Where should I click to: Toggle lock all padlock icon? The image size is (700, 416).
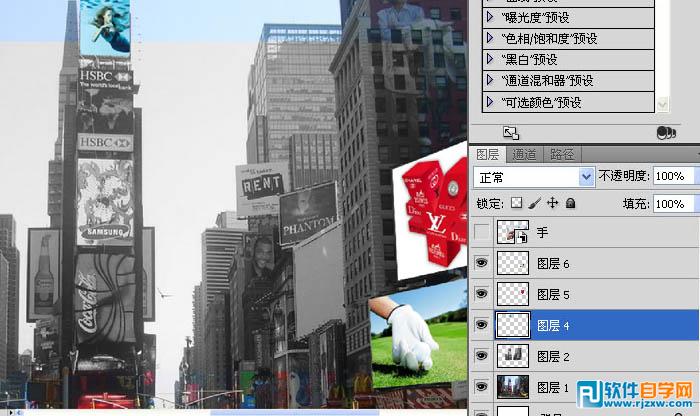[x=570, y=203]
